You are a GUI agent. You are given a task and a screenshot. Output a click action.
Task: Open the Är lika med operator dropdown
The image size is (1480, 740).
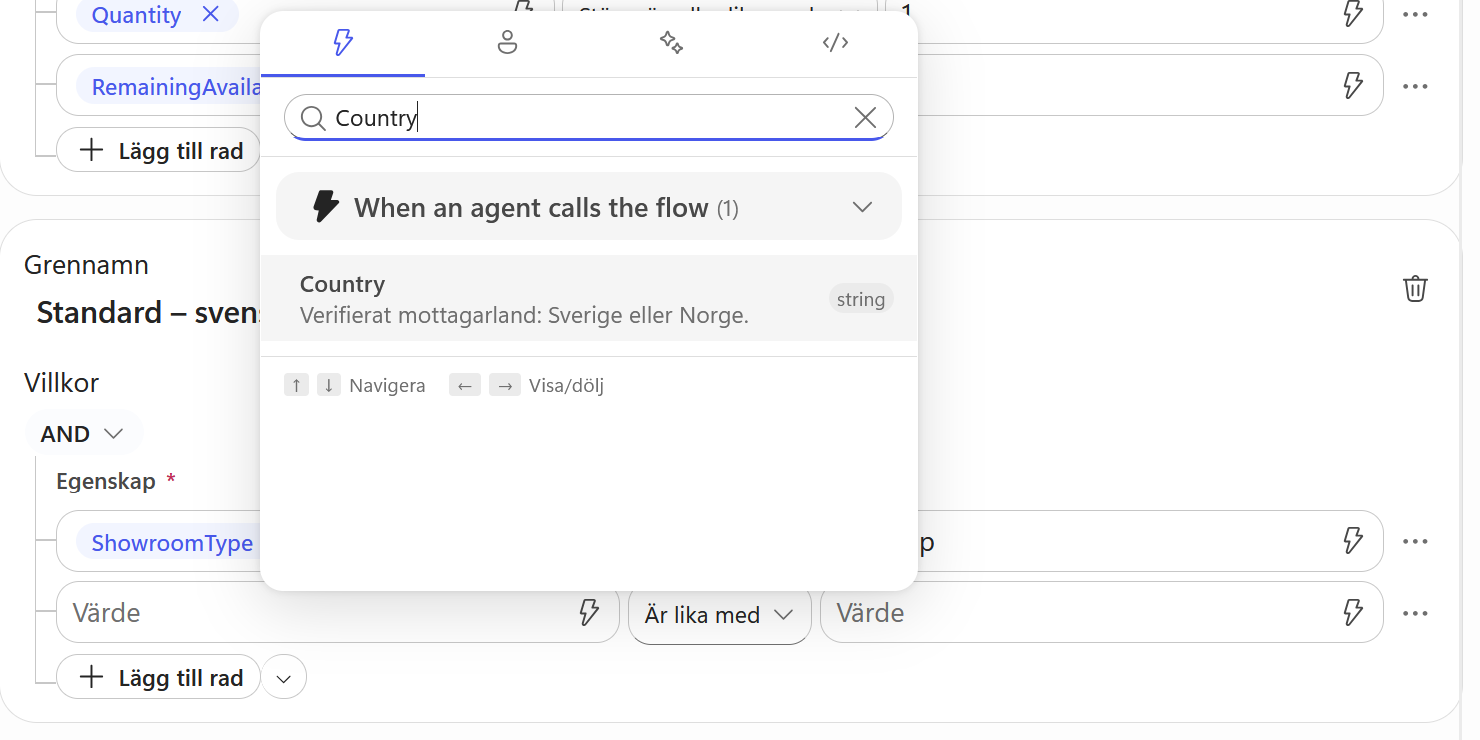click(719, 614)
